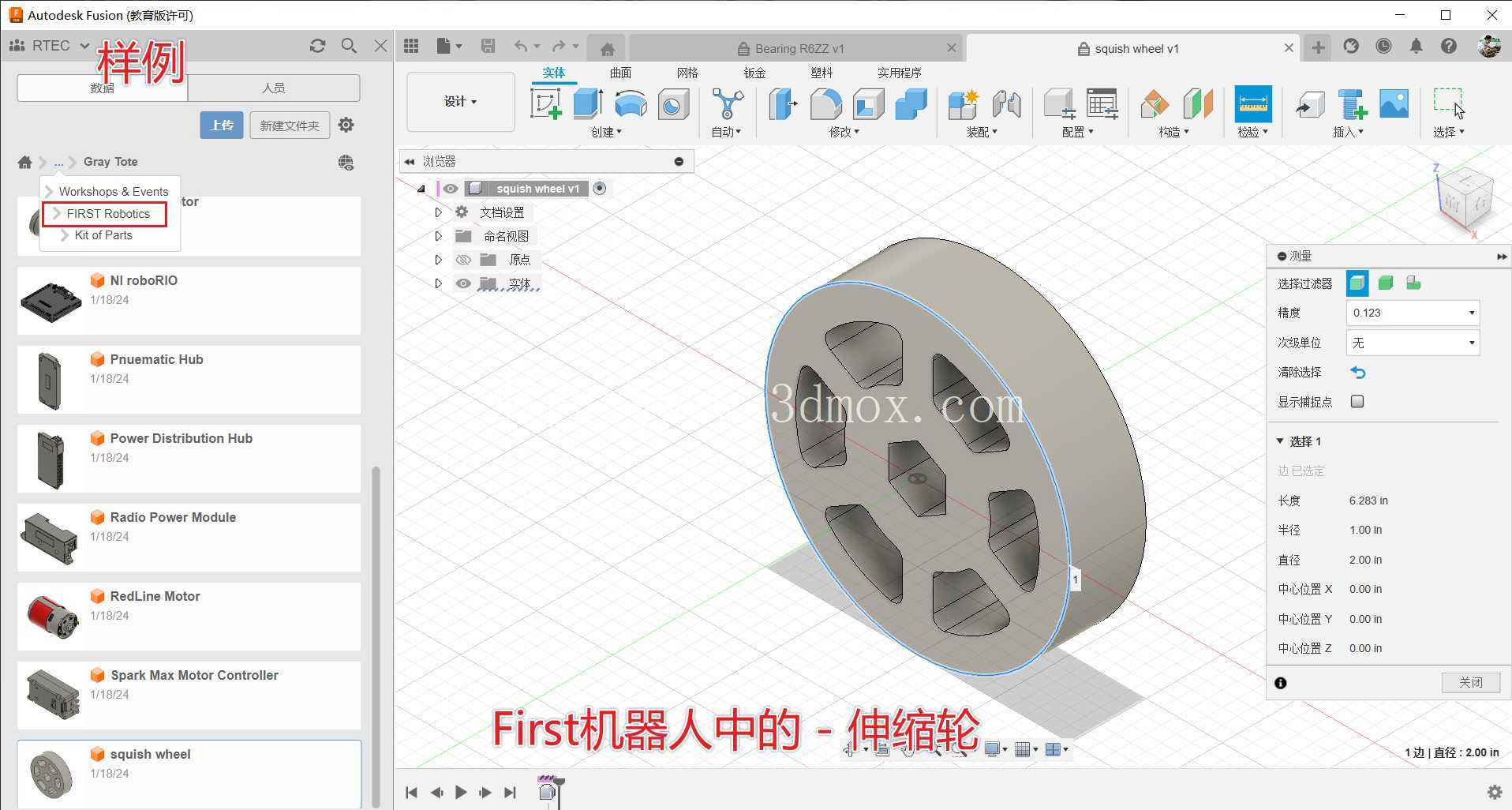Open the 修改 menu dropdown

coord(844,132)
